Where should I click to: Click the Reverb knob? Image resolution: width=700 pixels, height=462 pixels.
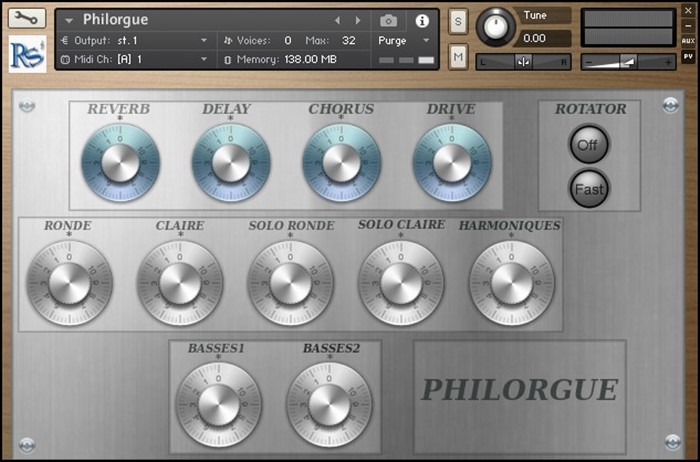point(119,162)
